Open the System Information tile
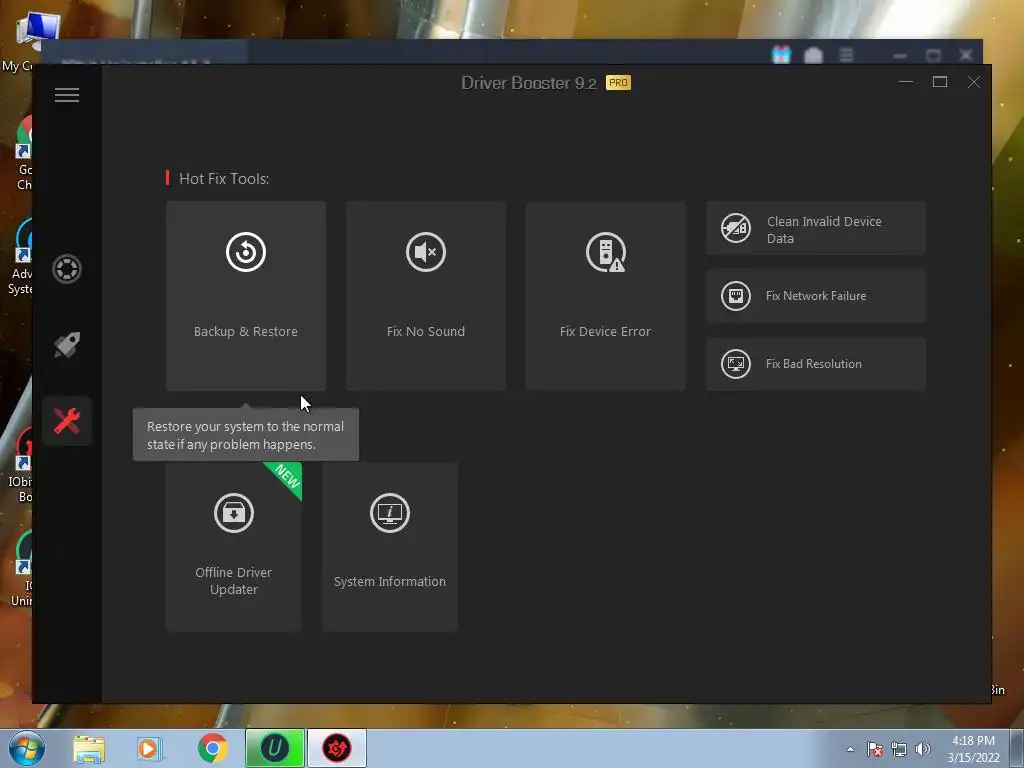 click(390, 547)
